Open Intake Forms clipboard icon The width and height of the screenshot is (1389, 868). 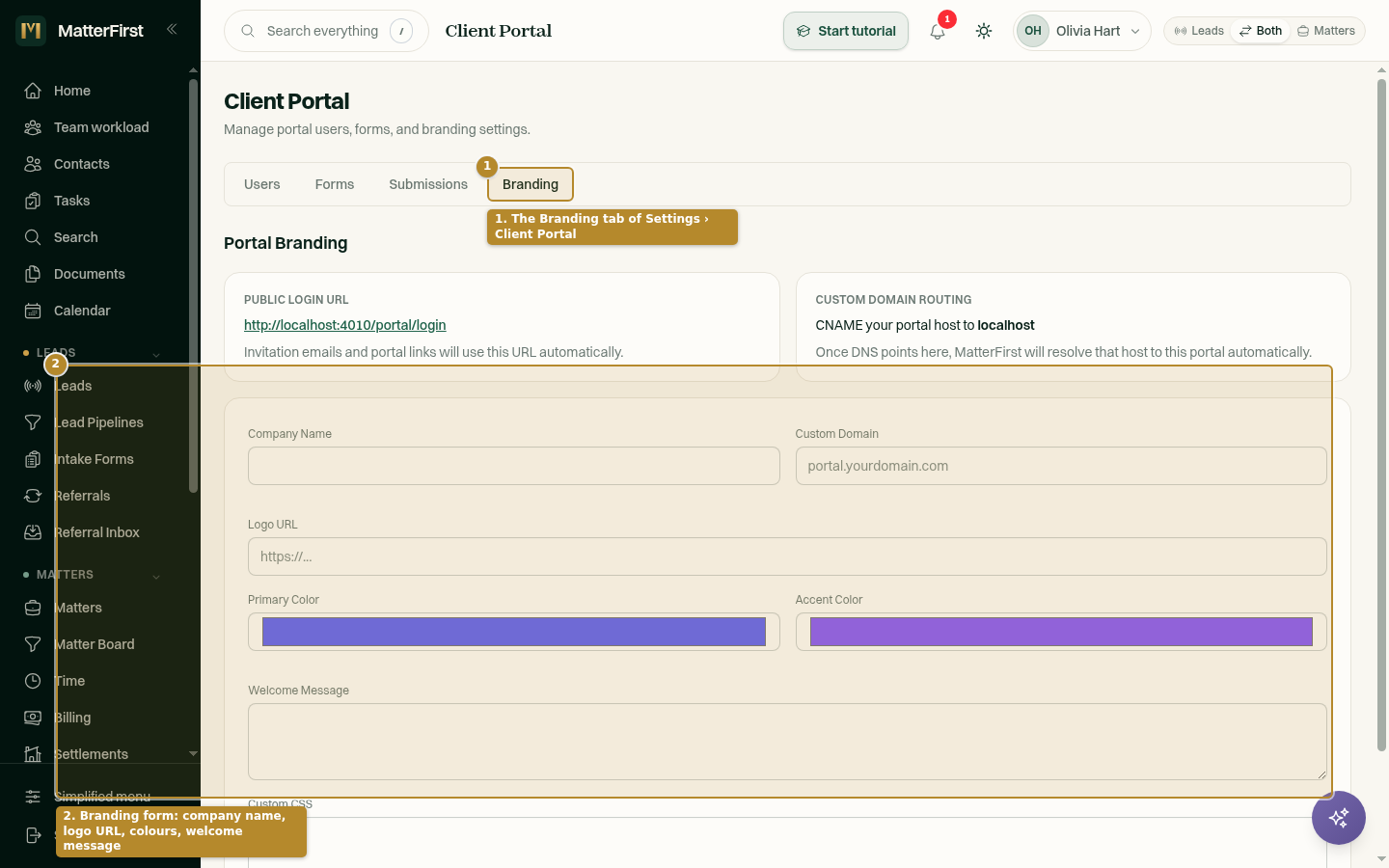coord(33,459)
